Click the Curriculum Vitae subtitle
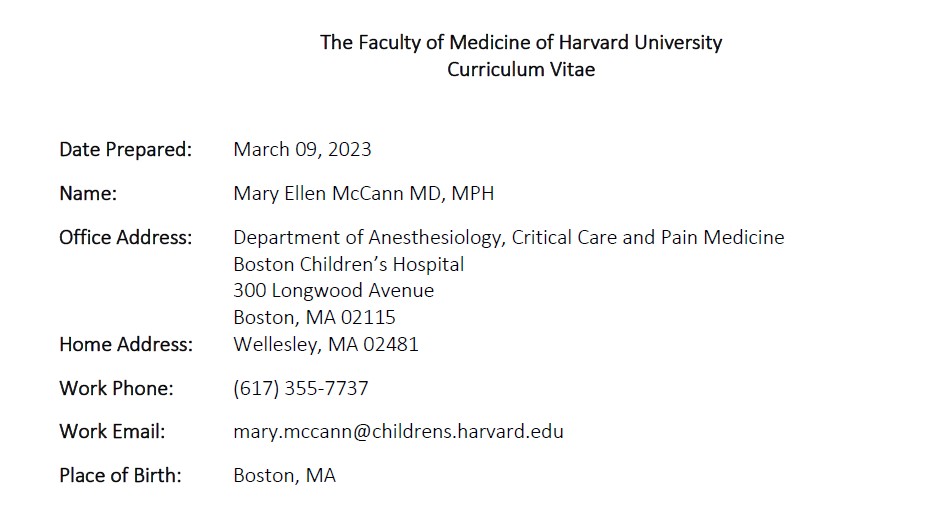 pyautogui.click(x=520, y=70)
